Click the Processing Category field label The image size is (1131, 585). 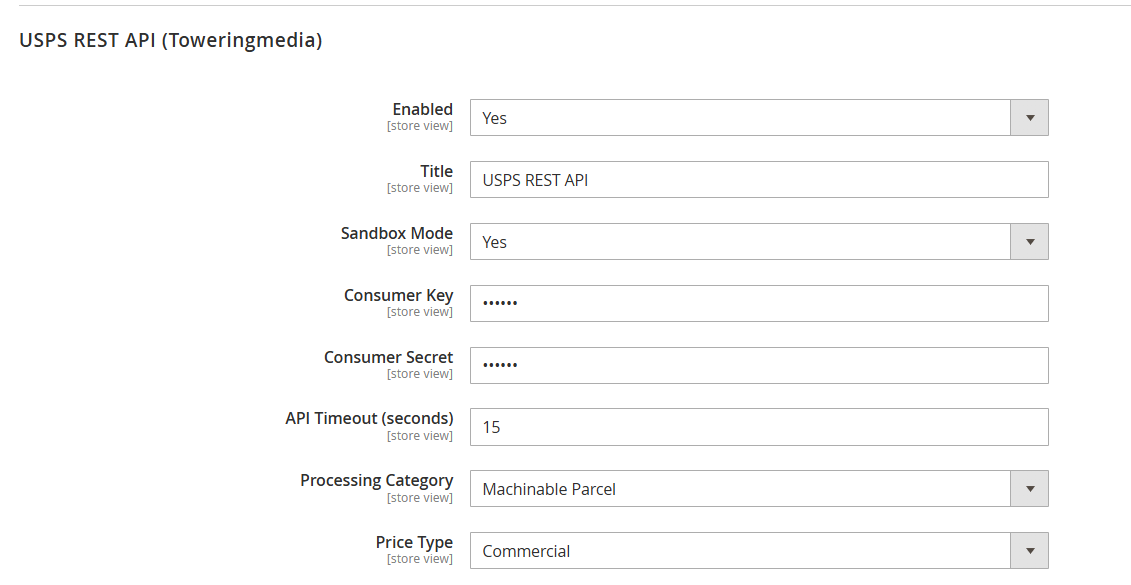point(376,480)
